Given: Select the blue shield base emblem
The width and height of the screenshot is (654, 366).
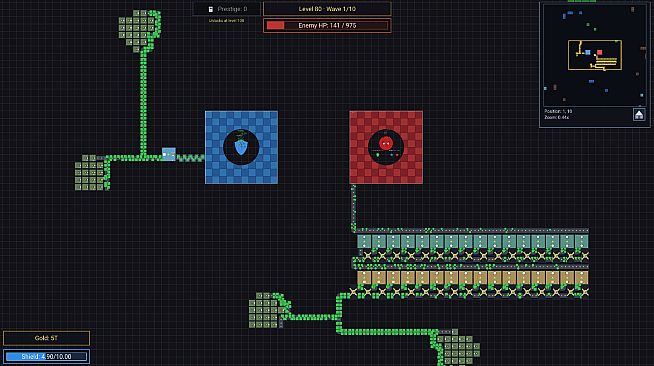Looking at the screenshot, I should tap(241, 147).
